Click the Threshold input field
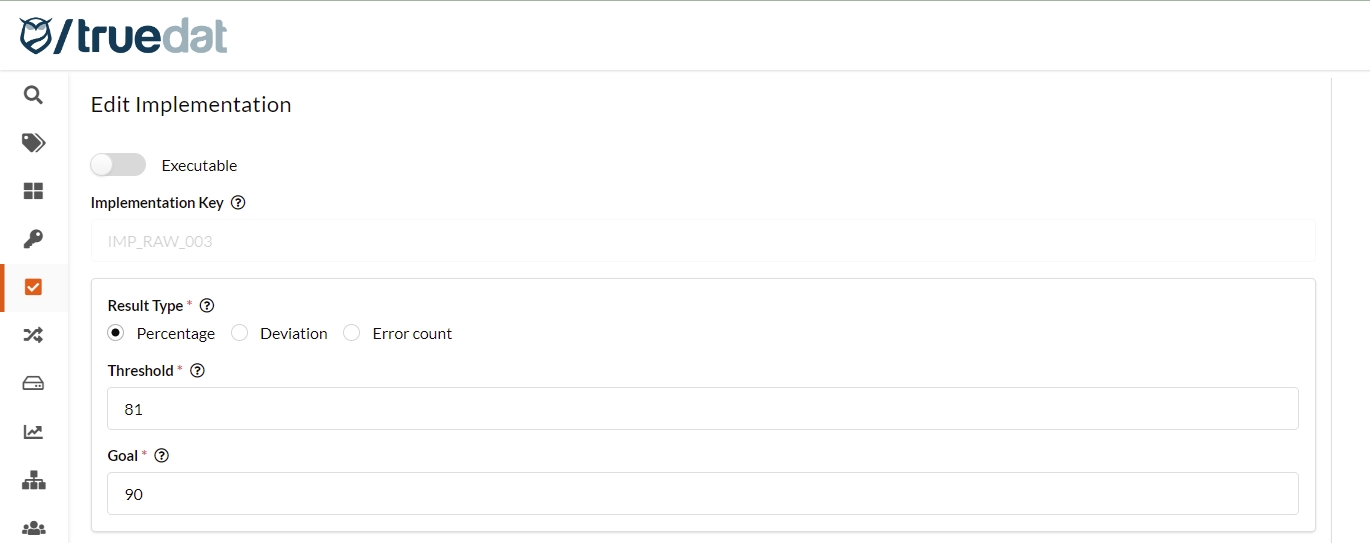This screenshot has width=1370, height=543. coord(702,409)
